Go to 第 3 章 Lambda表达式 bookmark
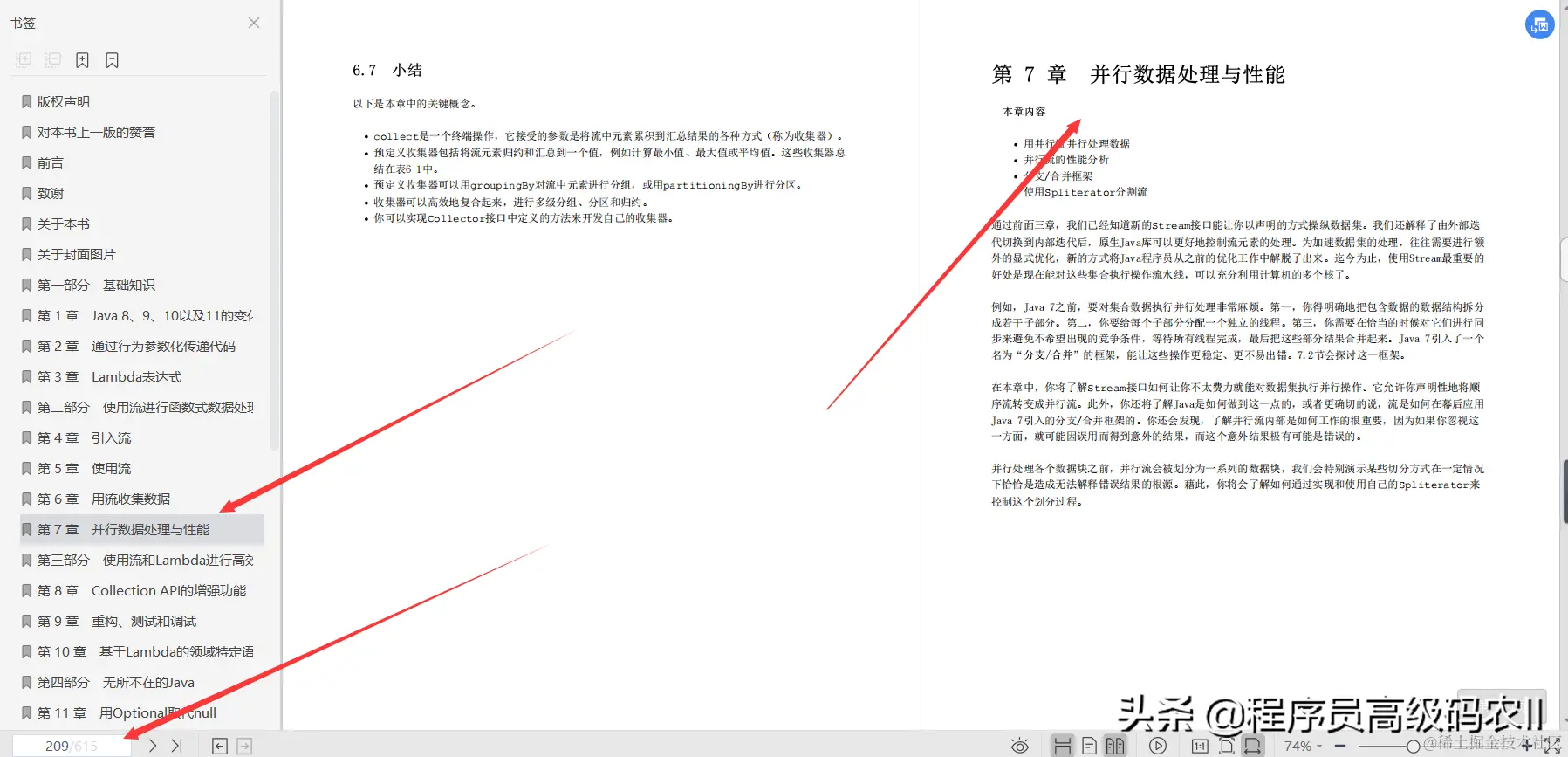This screenshot has width=1568, height=757. pos(141,376)
